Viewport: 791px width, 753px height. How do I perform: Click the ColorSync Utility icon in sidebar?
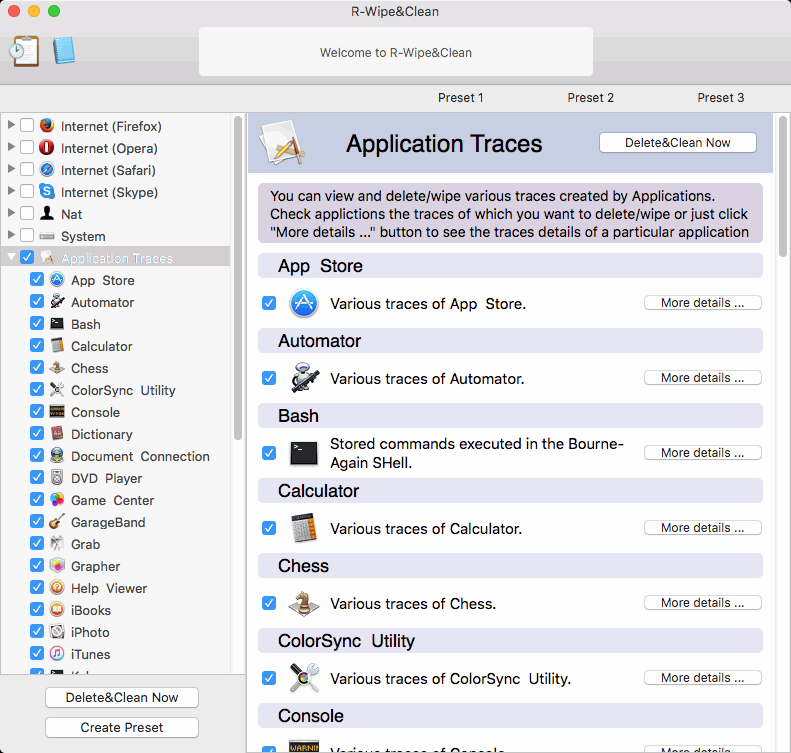(x=57, y=389)
